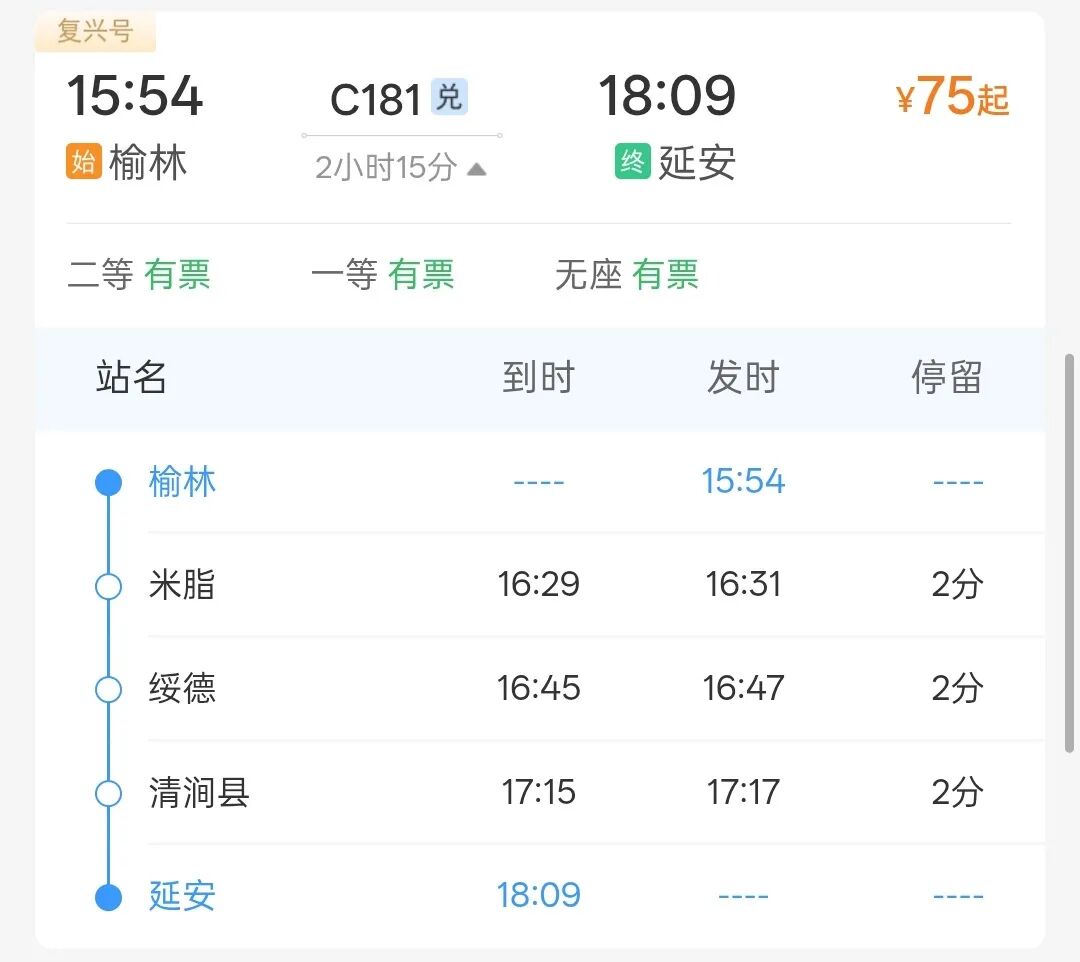The image size is (1080, 962).
Task: Collapse timetable via 2小时15分 duration text
Action: [386, 167]
